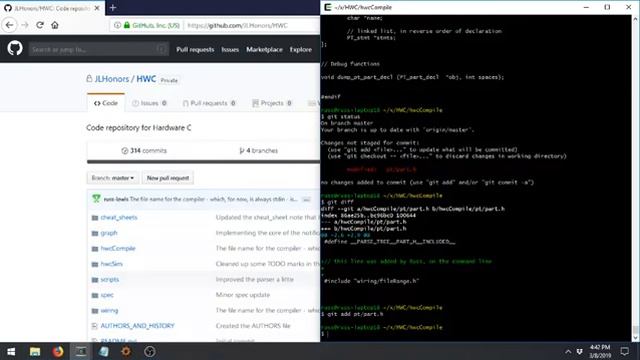Open the hwcSim folder
Image resolution: width=640 pixels, height=360 pixels.
pos(111,264)
